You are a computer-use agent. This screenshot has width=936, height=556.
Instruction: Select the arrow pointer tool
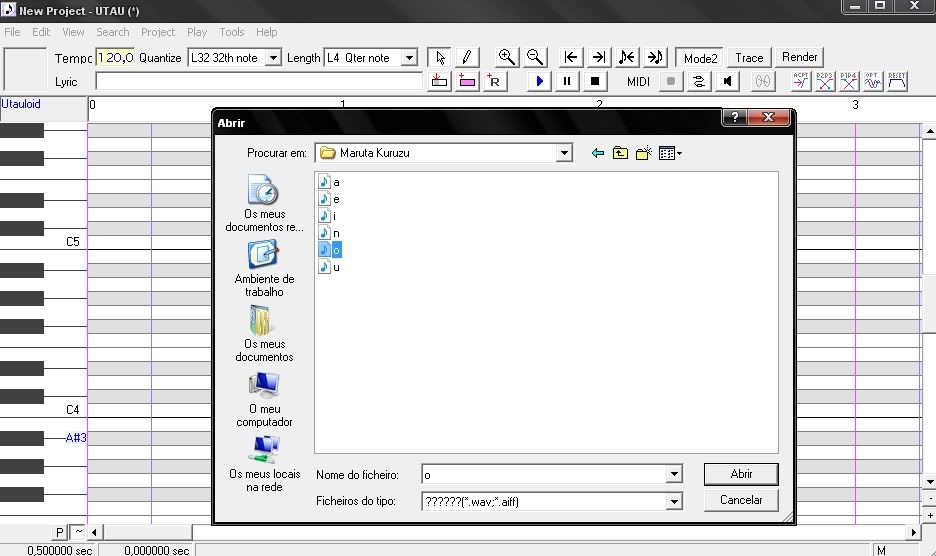tap(440, 57)
